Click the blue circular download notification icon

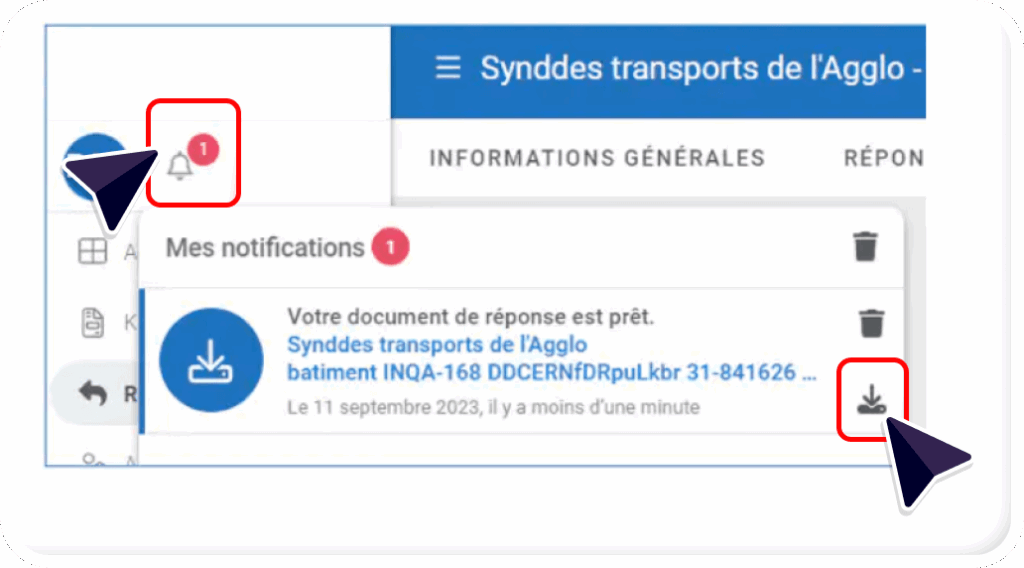pyautogui.click(x=211, y=360)
